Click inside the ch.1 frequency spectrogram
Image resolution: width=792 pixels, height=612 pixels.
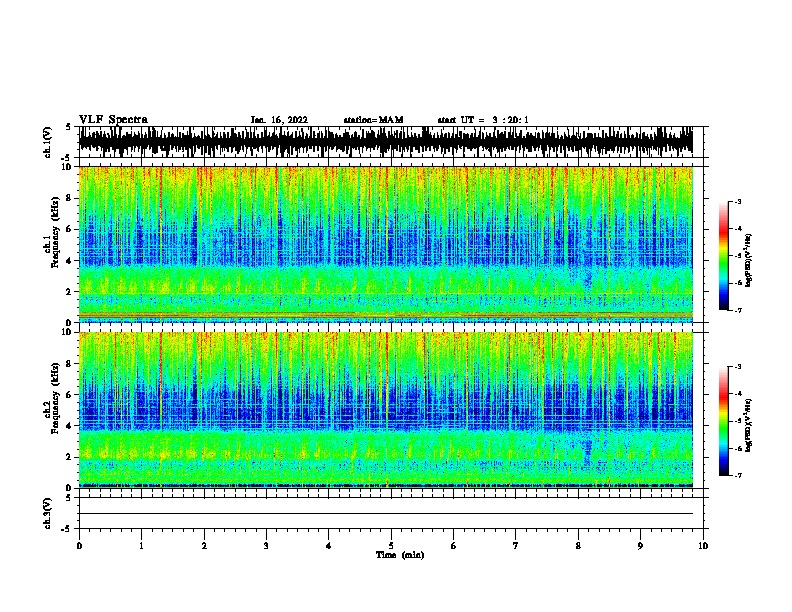[385, 244]
